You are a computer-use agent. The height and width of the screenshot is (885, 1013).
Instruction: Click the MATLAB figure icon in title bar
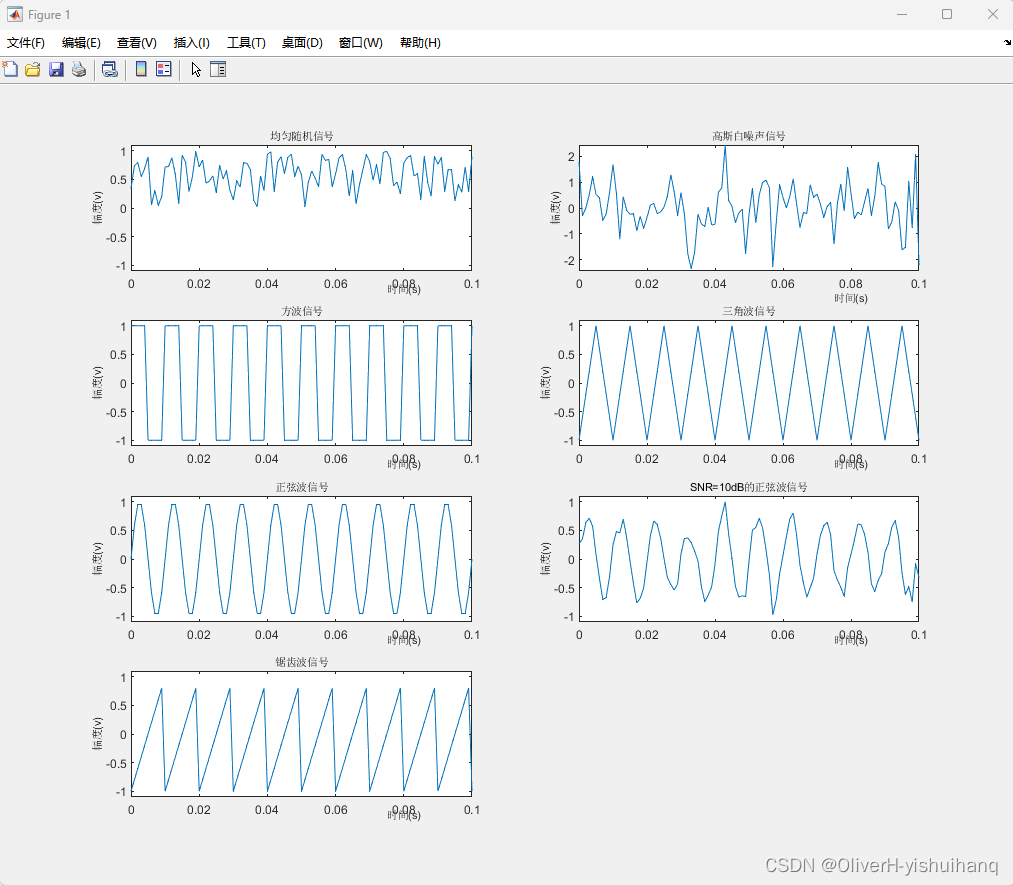(14, 14)
